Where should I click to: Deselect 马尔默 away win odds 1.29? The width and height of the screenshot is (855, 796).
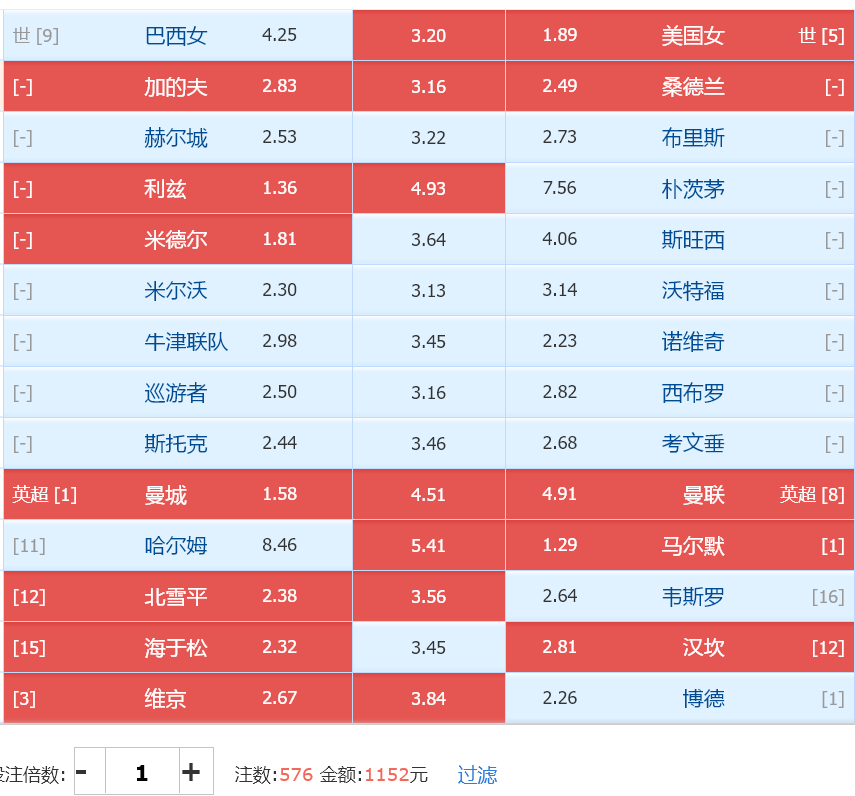(679, 545)
